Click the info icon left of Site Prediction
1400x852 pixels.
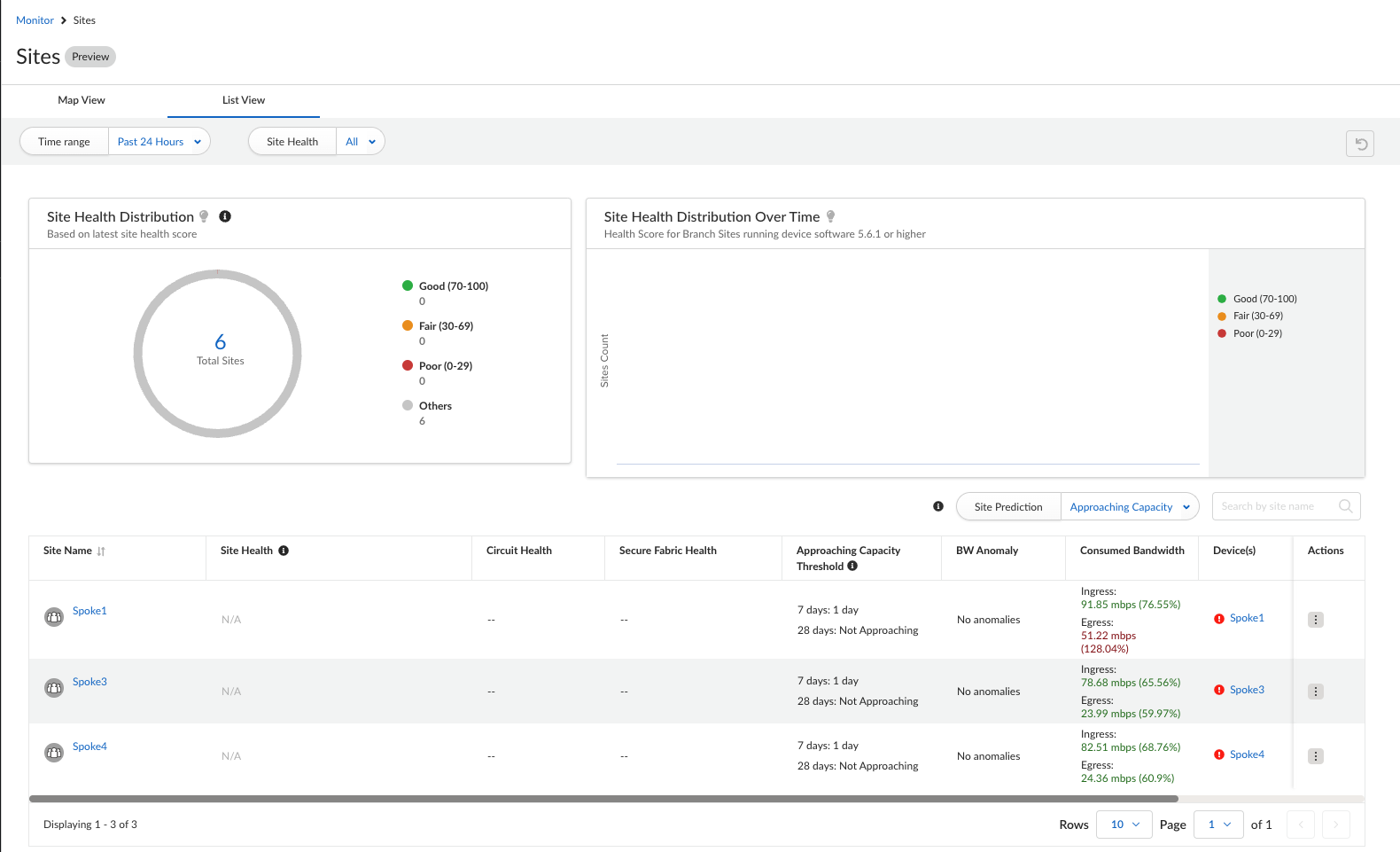938,506
